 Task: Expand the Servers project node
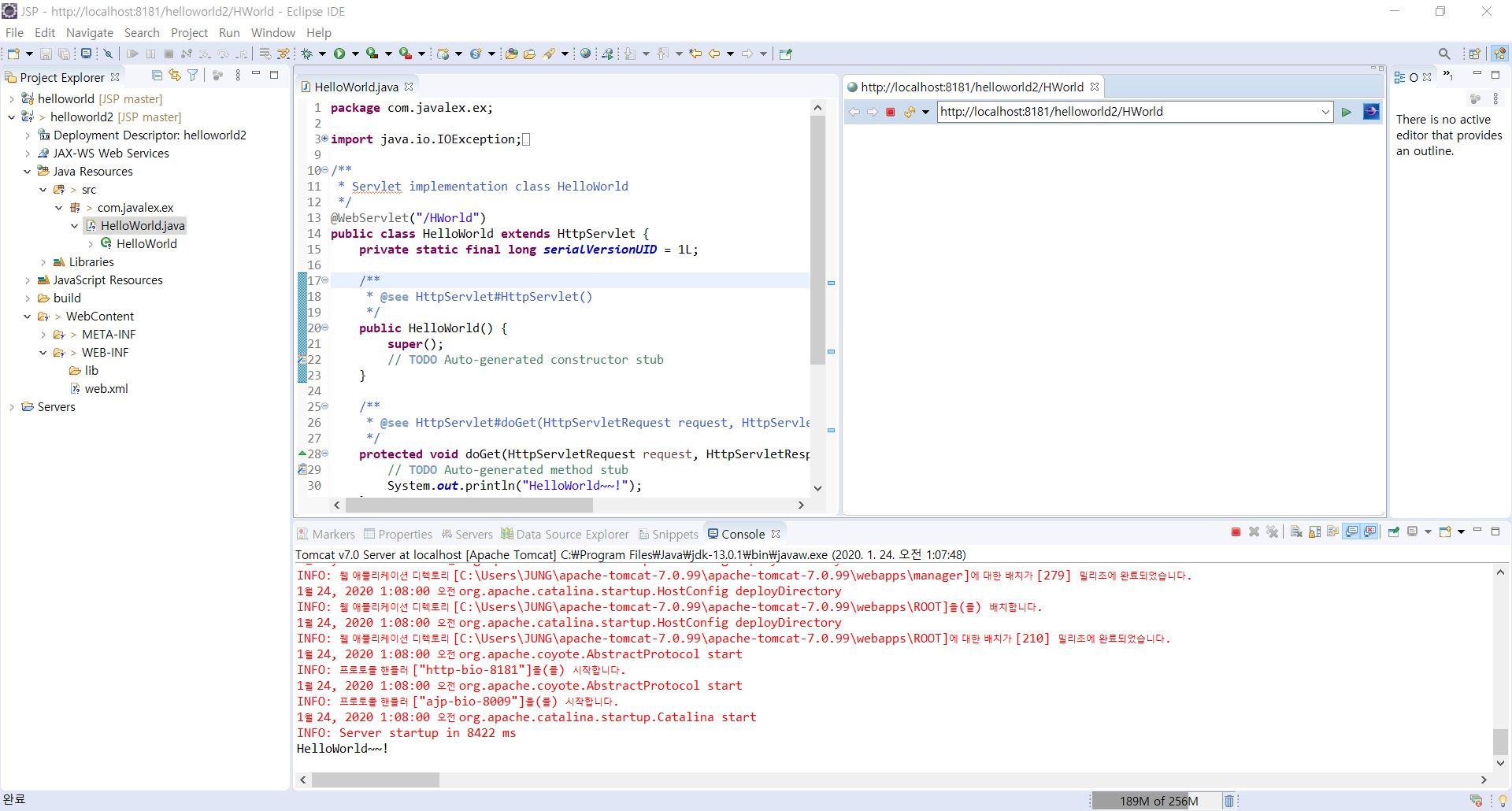tap(11, 407)
